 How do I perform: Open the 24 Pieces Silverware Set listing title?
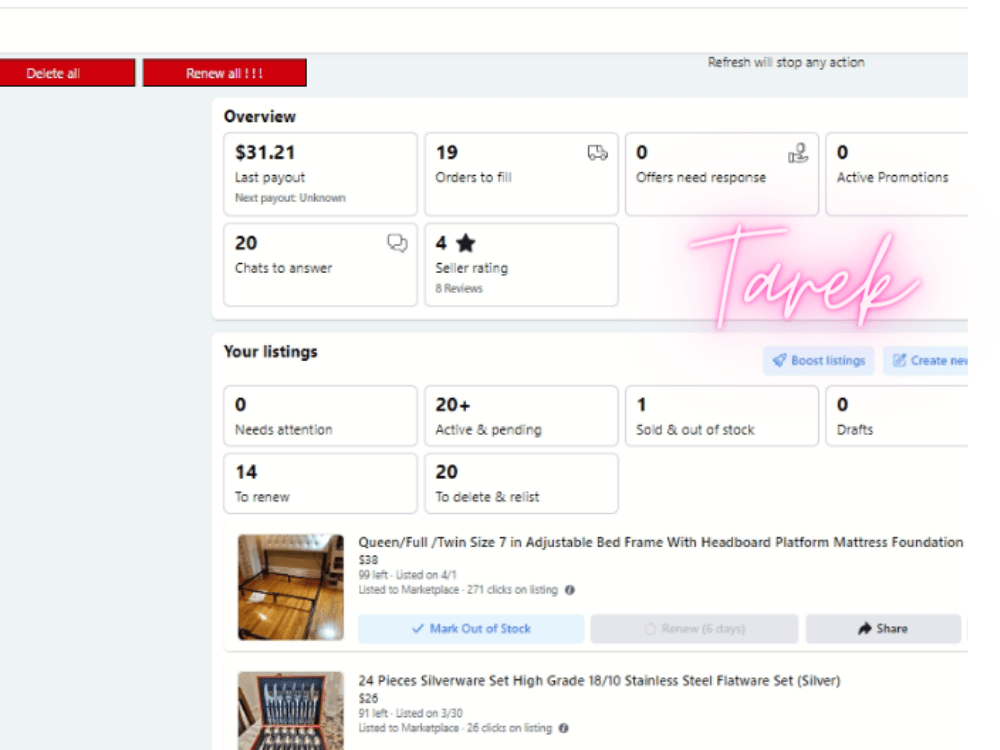click(x=599, y=680)
